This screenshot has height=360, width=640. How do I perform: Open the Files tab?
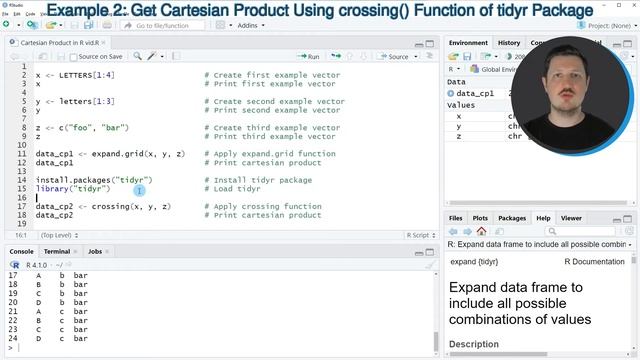click(455, 218)
